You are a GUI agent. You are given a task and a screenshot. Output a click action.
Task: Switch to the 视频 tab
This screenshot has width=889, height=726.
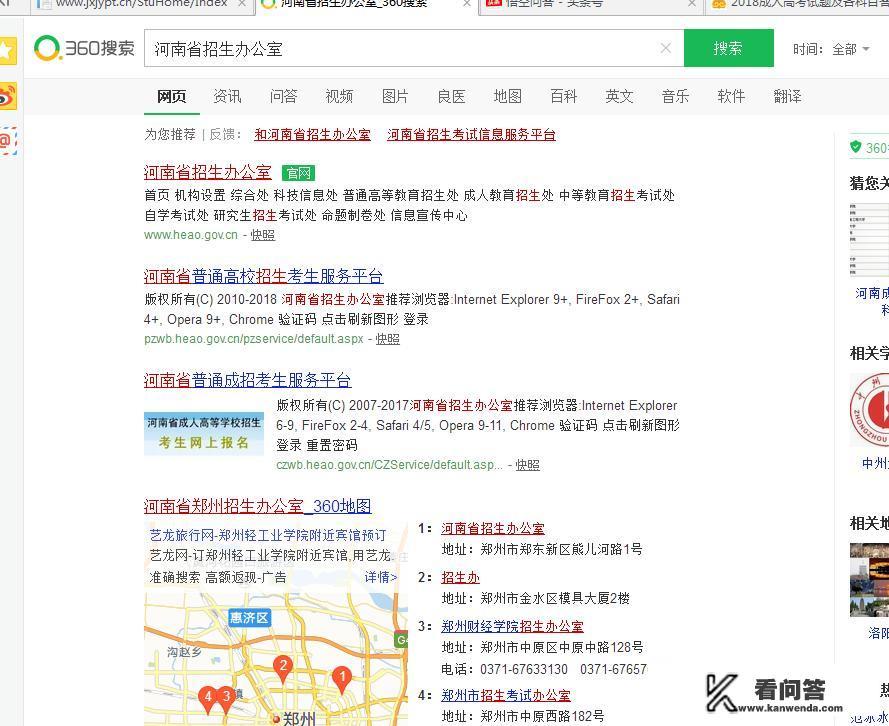pos(339,96)
